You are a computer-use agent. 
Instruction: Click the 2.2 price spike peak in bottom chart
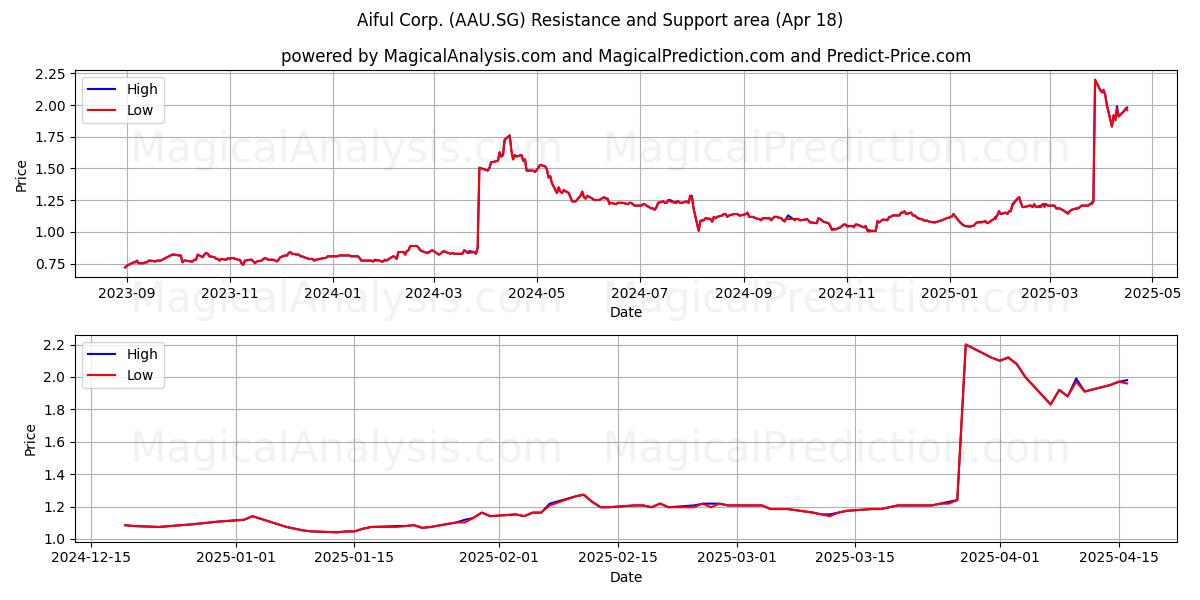point(966,344)
